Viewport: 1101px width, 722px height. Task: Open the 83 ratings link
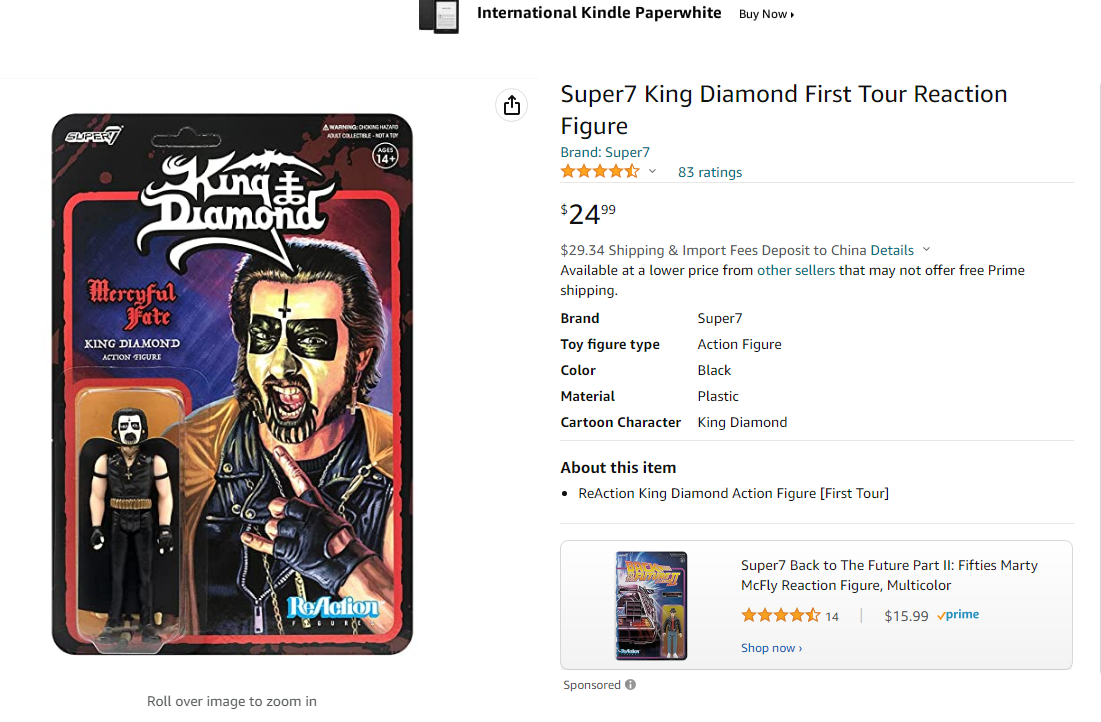point(710,172)
